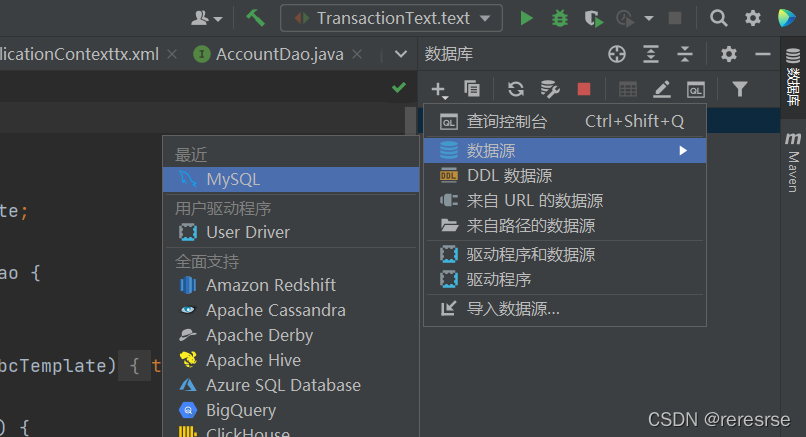This screenshot has width=806, height=437.
Task: Click the Build project hammer icon
Action: 255,18
